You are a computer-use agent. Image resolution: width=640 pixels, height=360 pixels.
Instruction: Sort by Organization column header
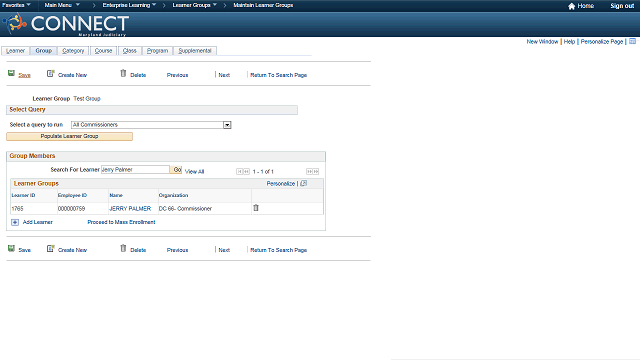coord(173,196)
